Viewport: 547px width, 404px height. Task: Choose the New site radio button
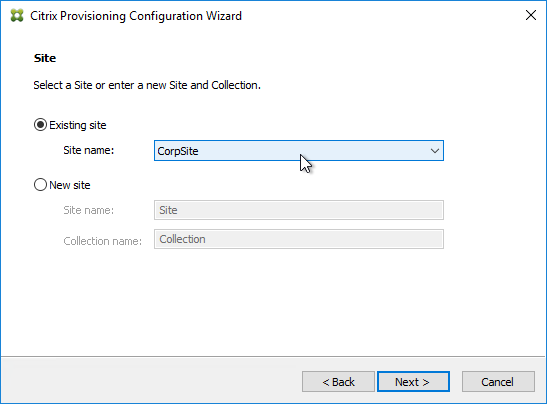pyautogui.click(x=40, y=185)
